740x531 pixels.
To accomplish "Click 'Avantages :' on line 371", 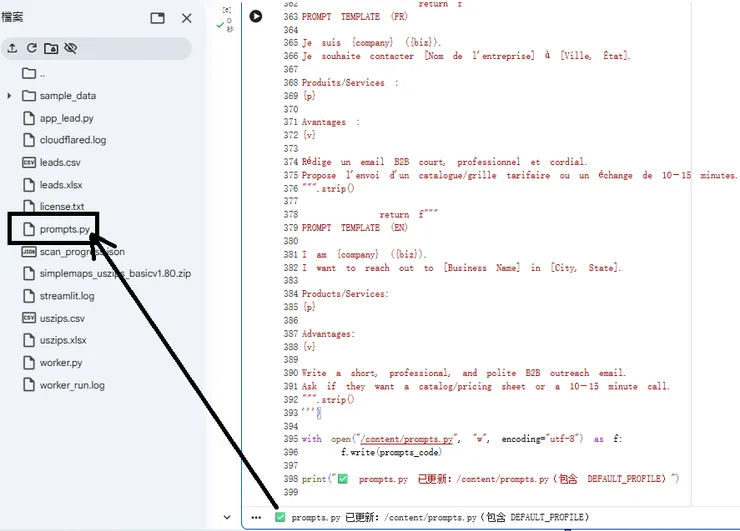I will [330, 122].
